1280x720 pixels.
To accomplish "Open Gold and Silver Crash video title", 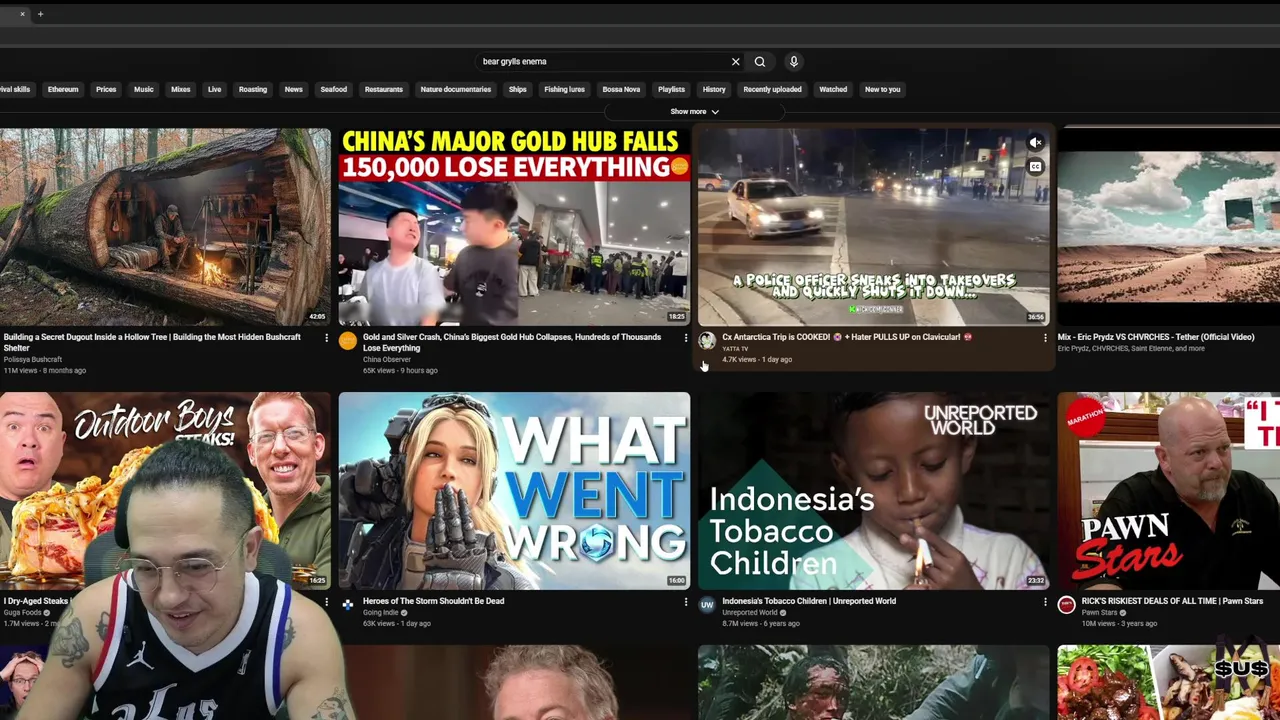I will coord(512,342).
